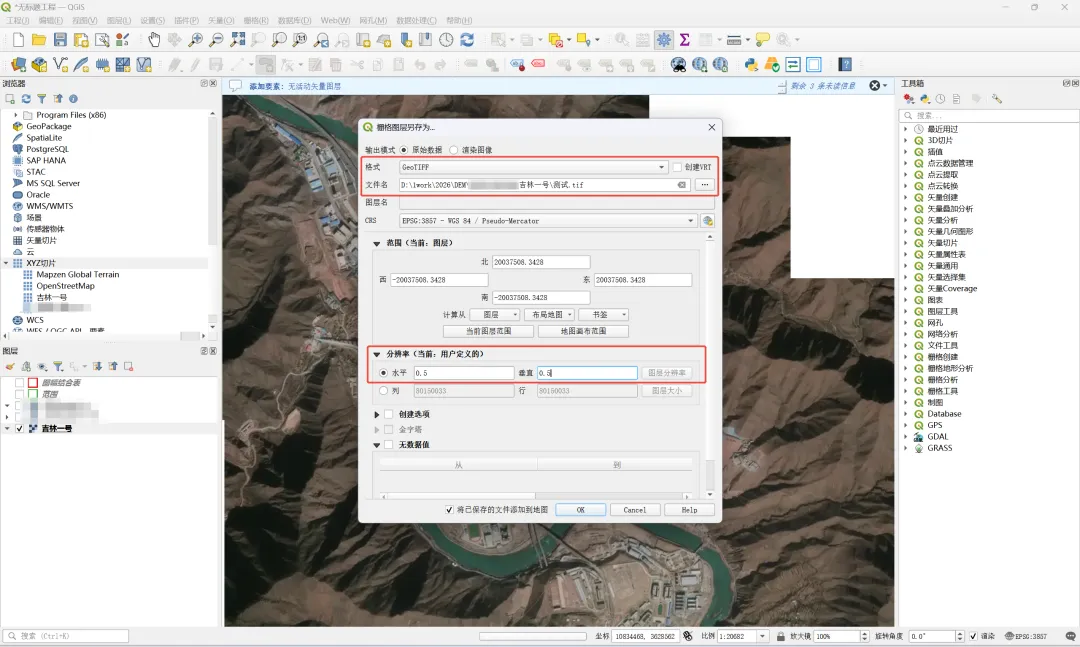Open the 图层 calculate-from dropdown

(495, 314)
